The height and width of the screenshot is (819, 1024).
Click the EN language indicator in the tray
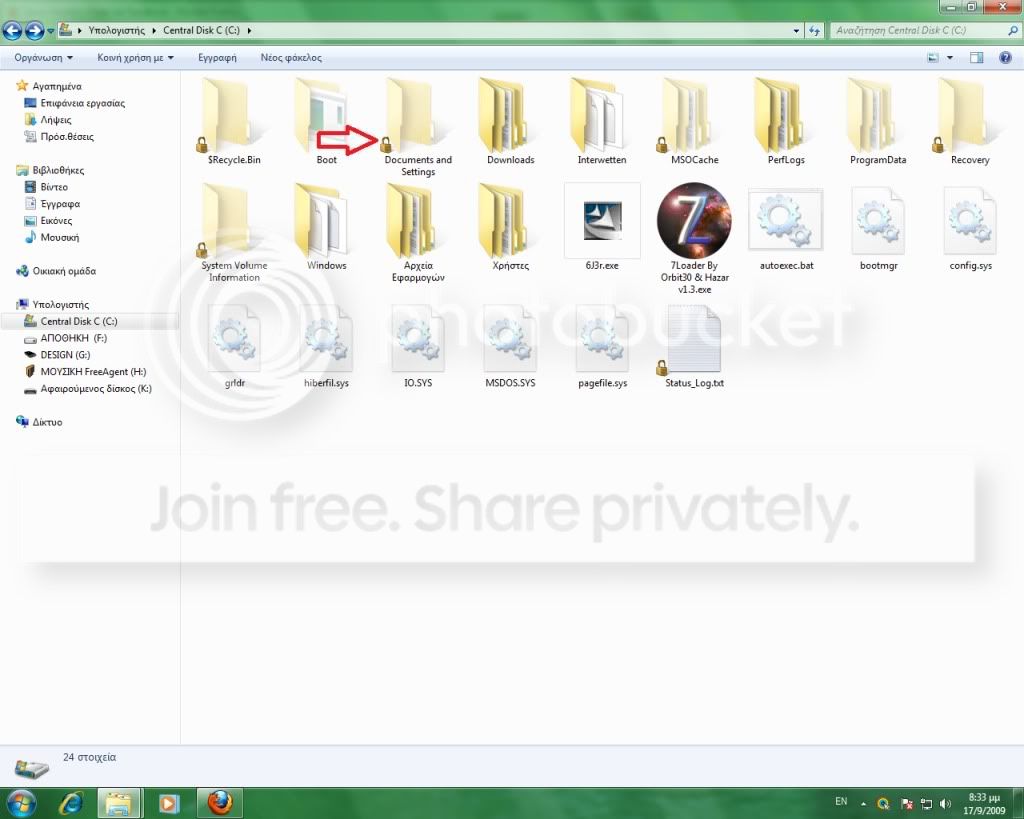[841, 802]
